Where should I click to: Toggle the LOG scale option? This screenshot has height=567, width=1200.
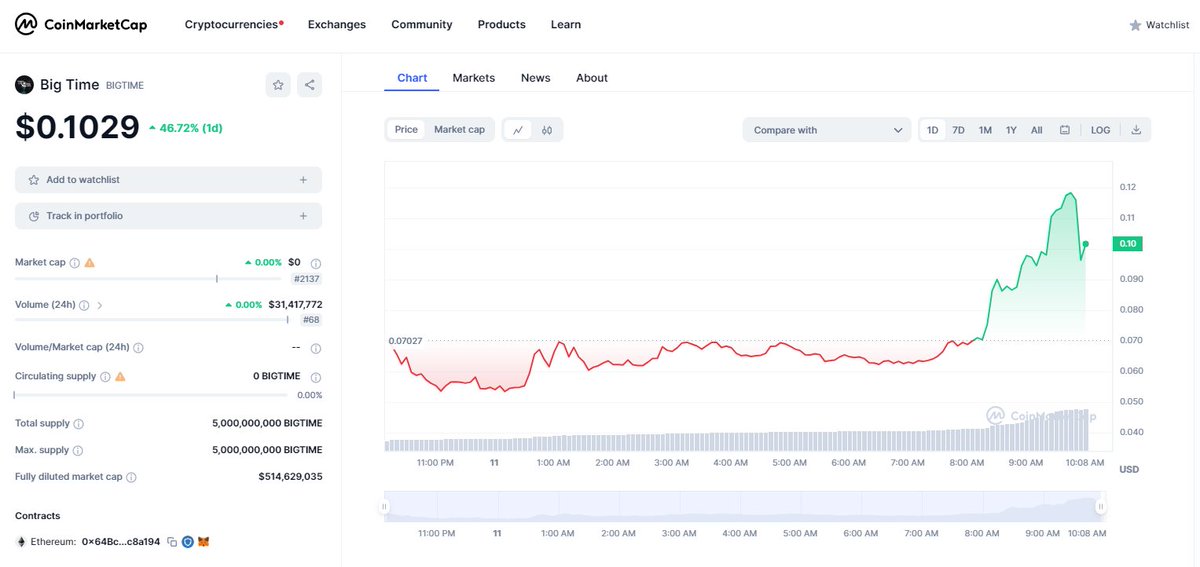pyautogui.click(x=1100, y=130)
